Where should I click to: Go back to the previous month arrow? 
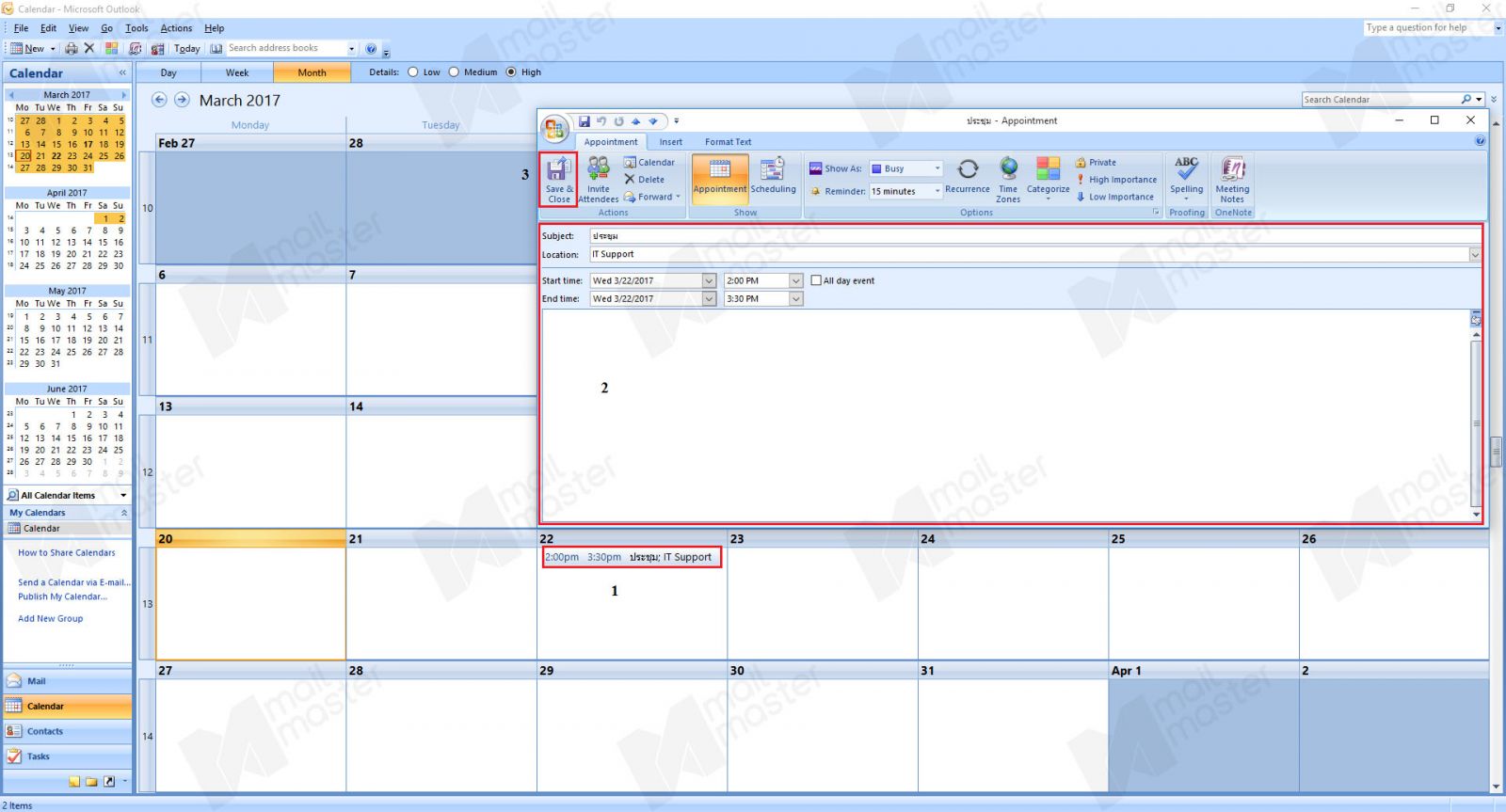click(159, 100)
